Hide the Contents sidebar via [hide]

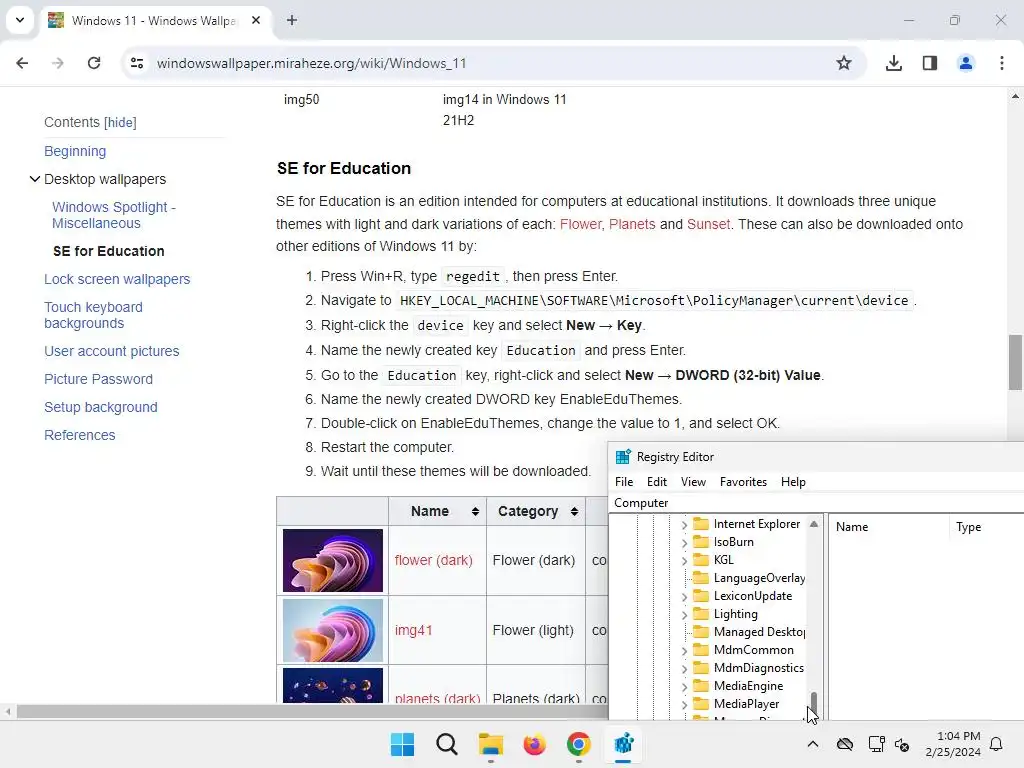[120, 122]
